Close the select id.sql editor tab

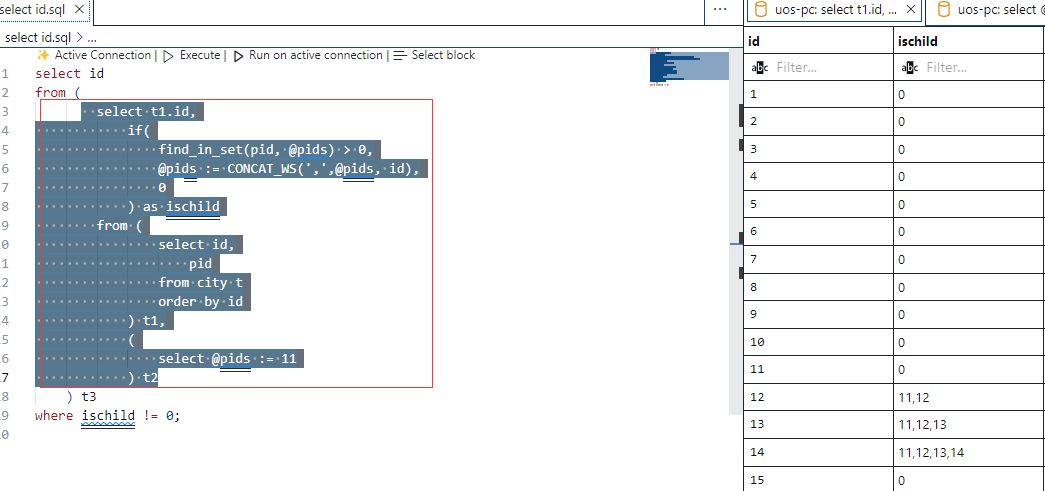79,10
